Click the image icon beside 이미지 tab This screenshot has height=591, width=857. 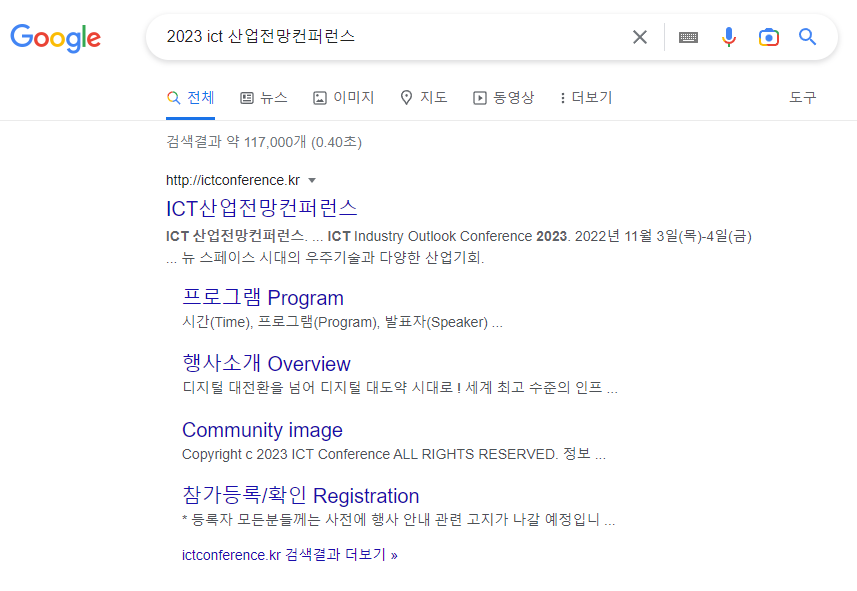point(322,97)
